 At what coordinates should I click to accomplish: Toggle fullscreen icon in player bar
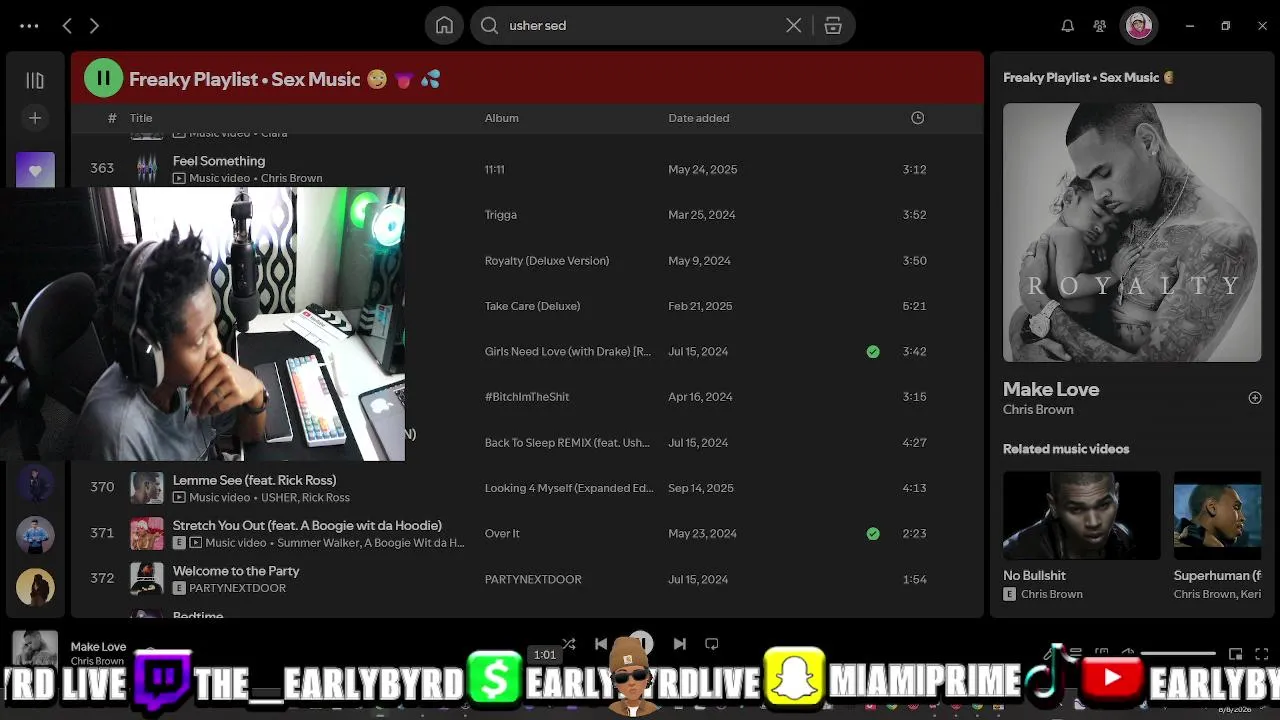point(1262,654)
